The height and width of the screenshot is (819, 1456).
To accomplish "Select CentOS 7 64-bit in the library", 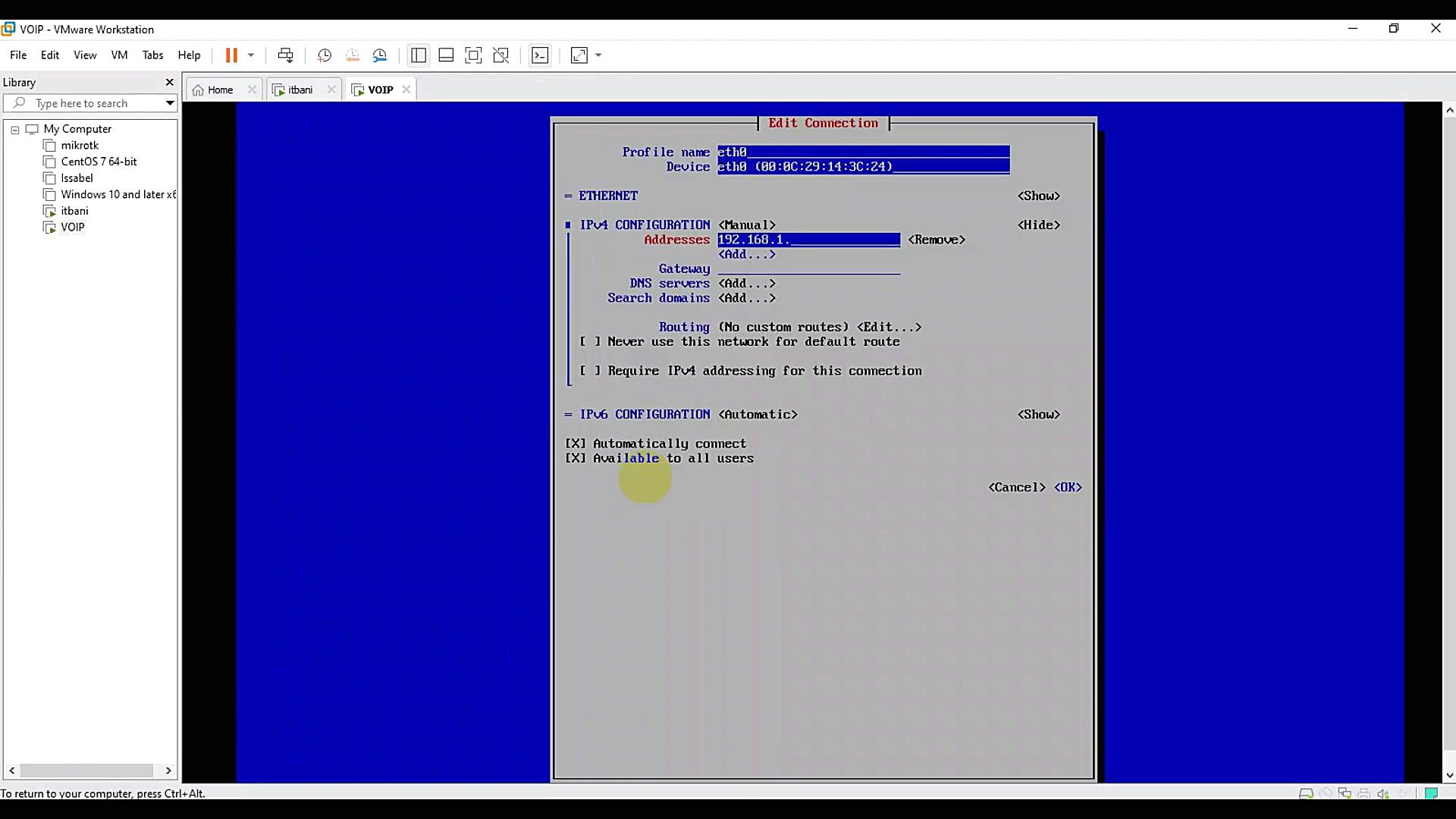I will coord(99,162).
